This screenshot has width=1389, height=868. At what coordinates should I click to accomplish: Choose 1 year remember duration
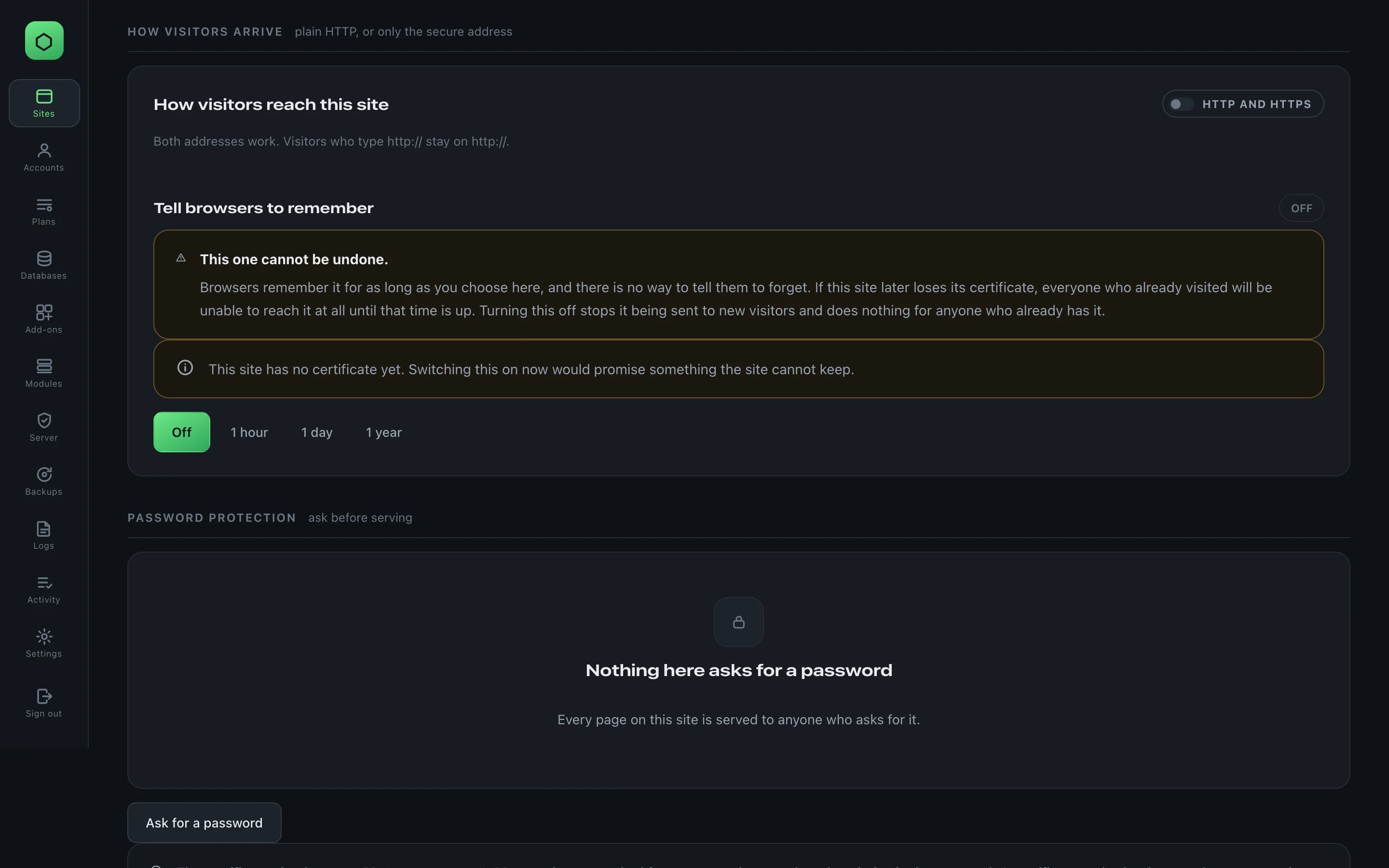point(384,432)
